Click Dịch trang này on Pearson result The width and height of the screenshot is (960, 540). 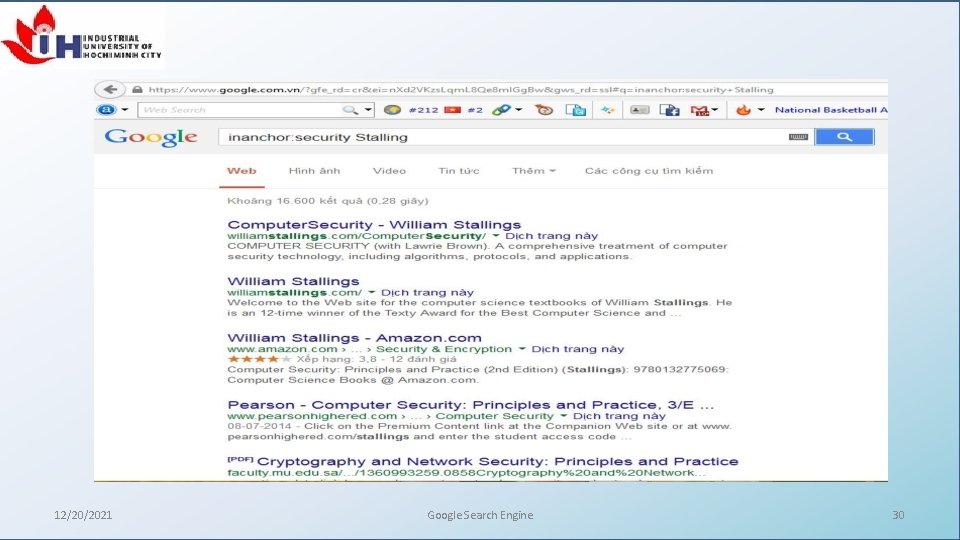coord(620,416)
